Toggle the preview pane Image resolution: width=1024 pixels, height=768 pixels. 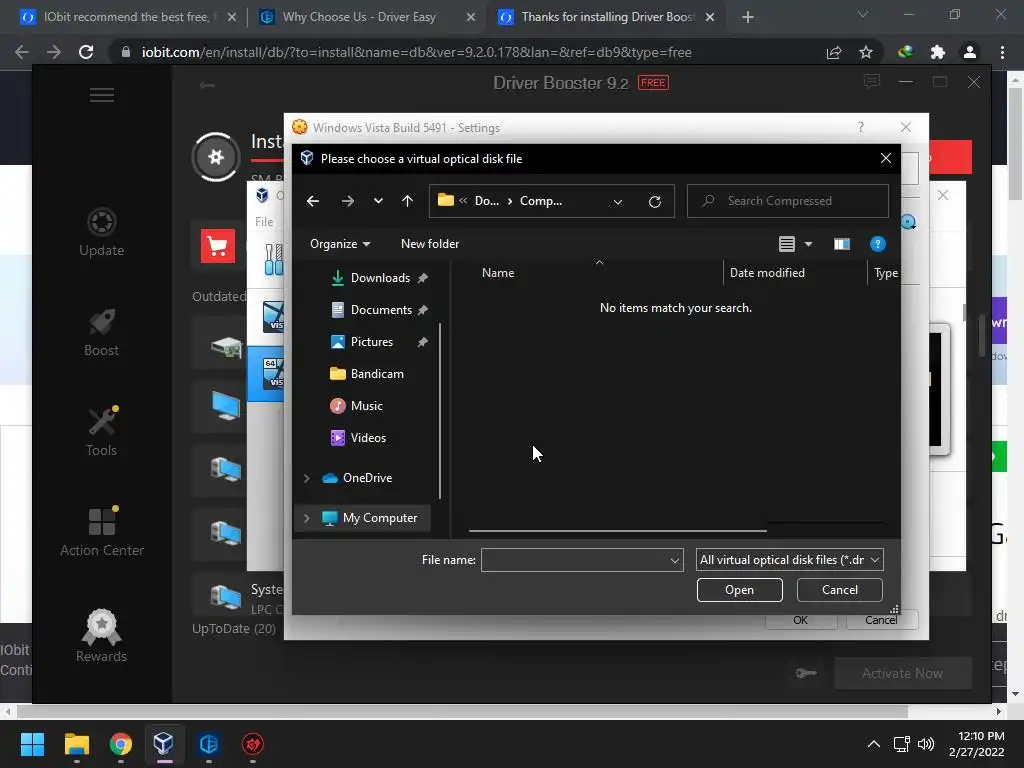842,244
